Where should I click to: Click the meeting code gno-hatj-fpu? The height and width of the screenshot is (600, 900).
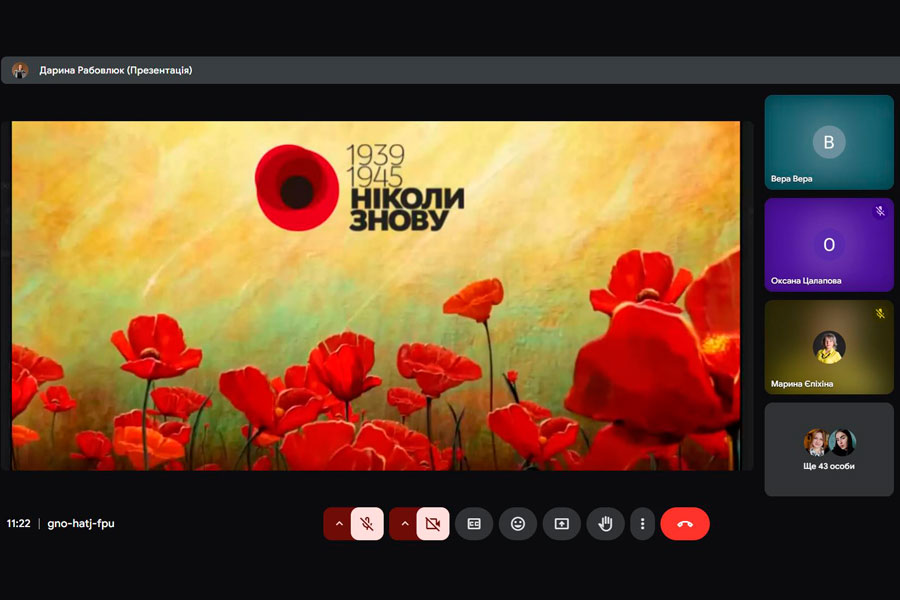(81, 523)
